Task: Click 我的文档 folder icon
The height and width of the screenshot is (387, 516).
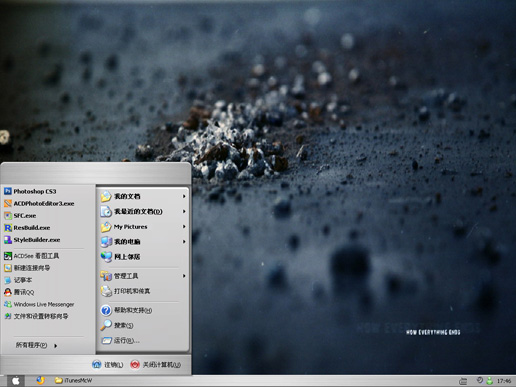Action: [x=106, y=196]
